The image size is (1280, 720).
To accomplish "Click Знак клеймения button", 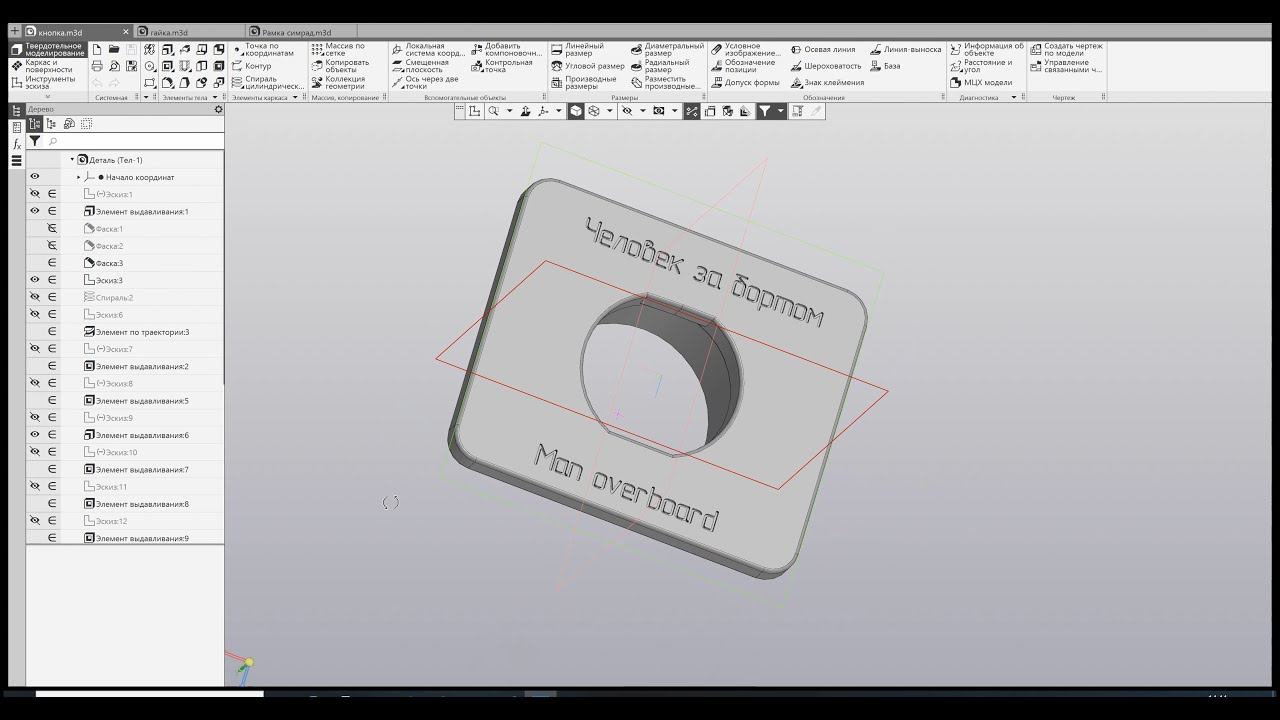I will pos(826,83).
